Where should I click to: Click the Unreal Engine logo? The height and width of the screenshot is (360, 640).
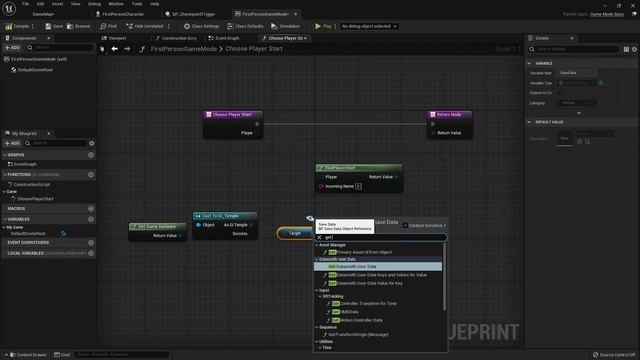9,8
